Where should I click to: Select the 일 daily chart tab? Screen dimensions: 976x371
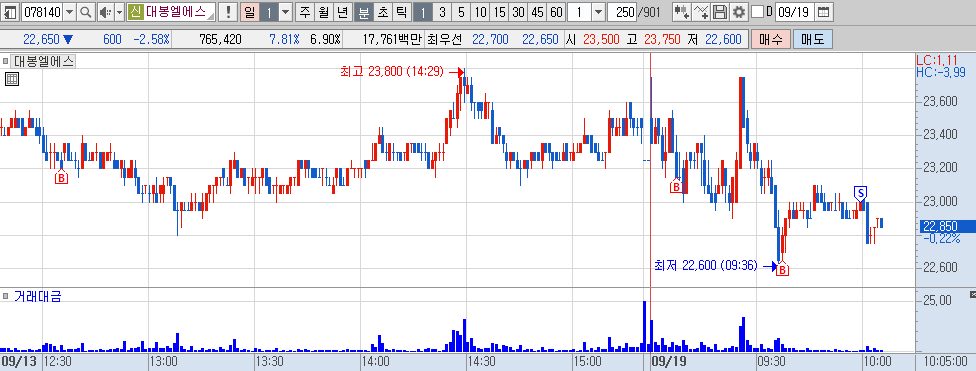[249, 11]
